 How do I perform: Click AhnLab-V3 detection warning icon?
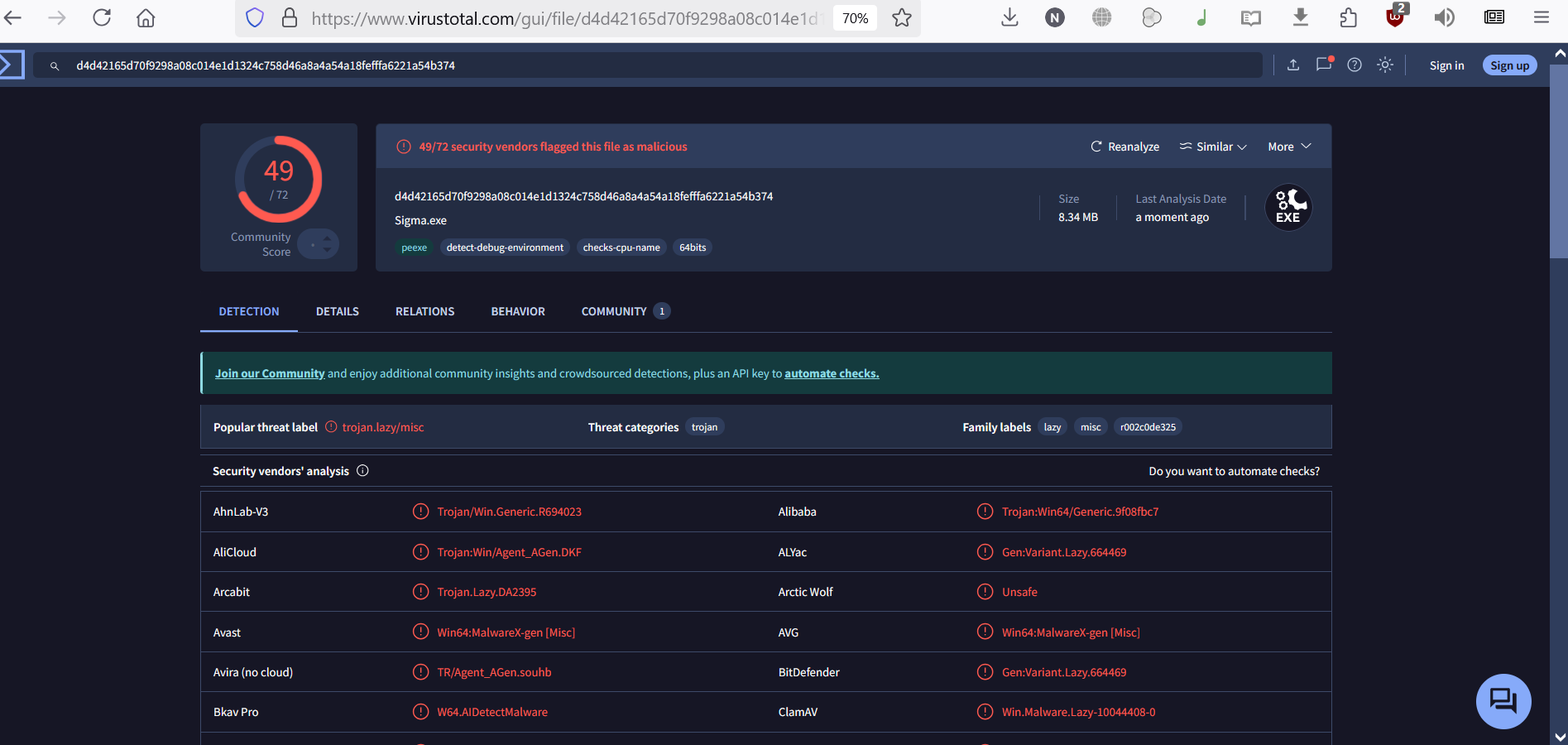[x=420, y=512]
